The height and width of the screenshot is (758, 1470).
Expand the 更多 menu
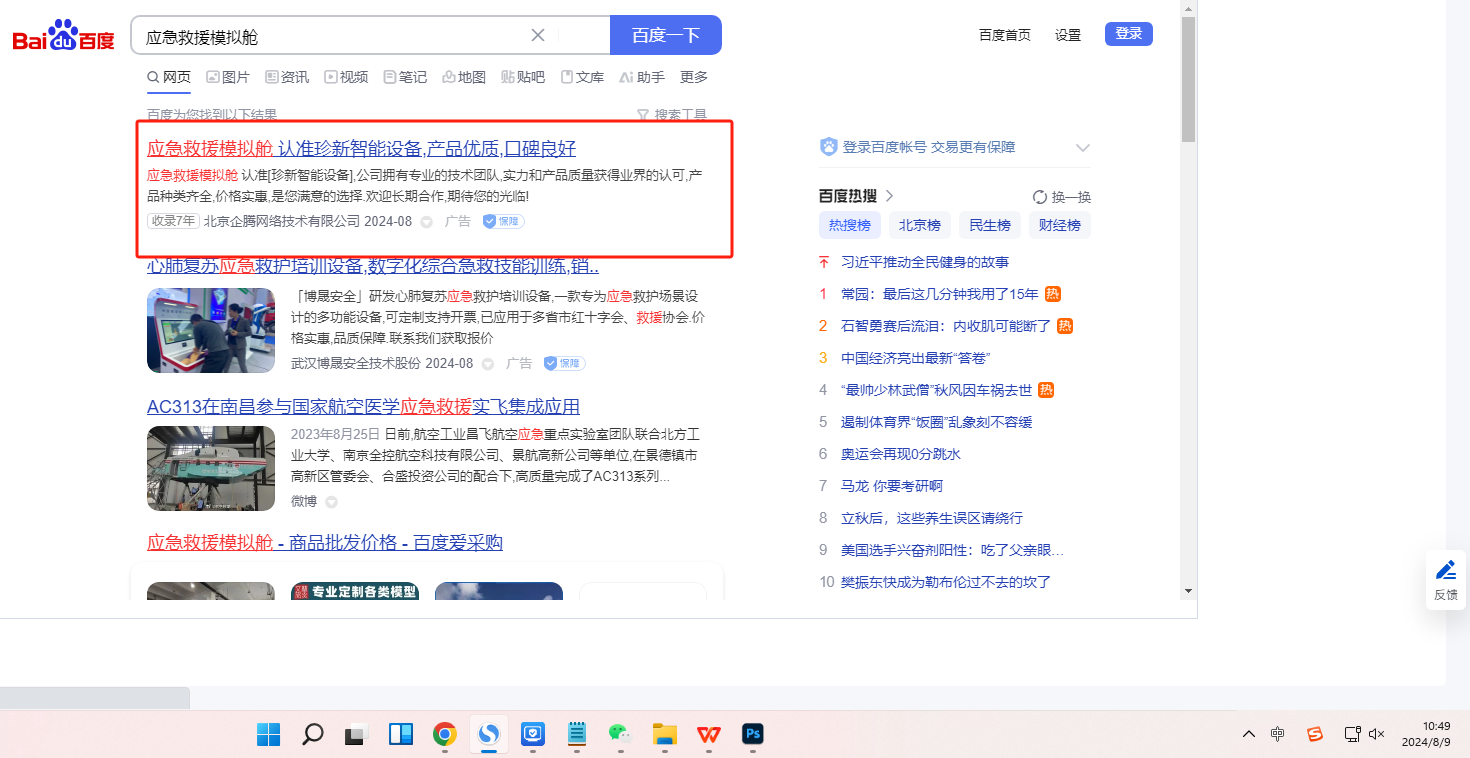click(x=694, y=77)
